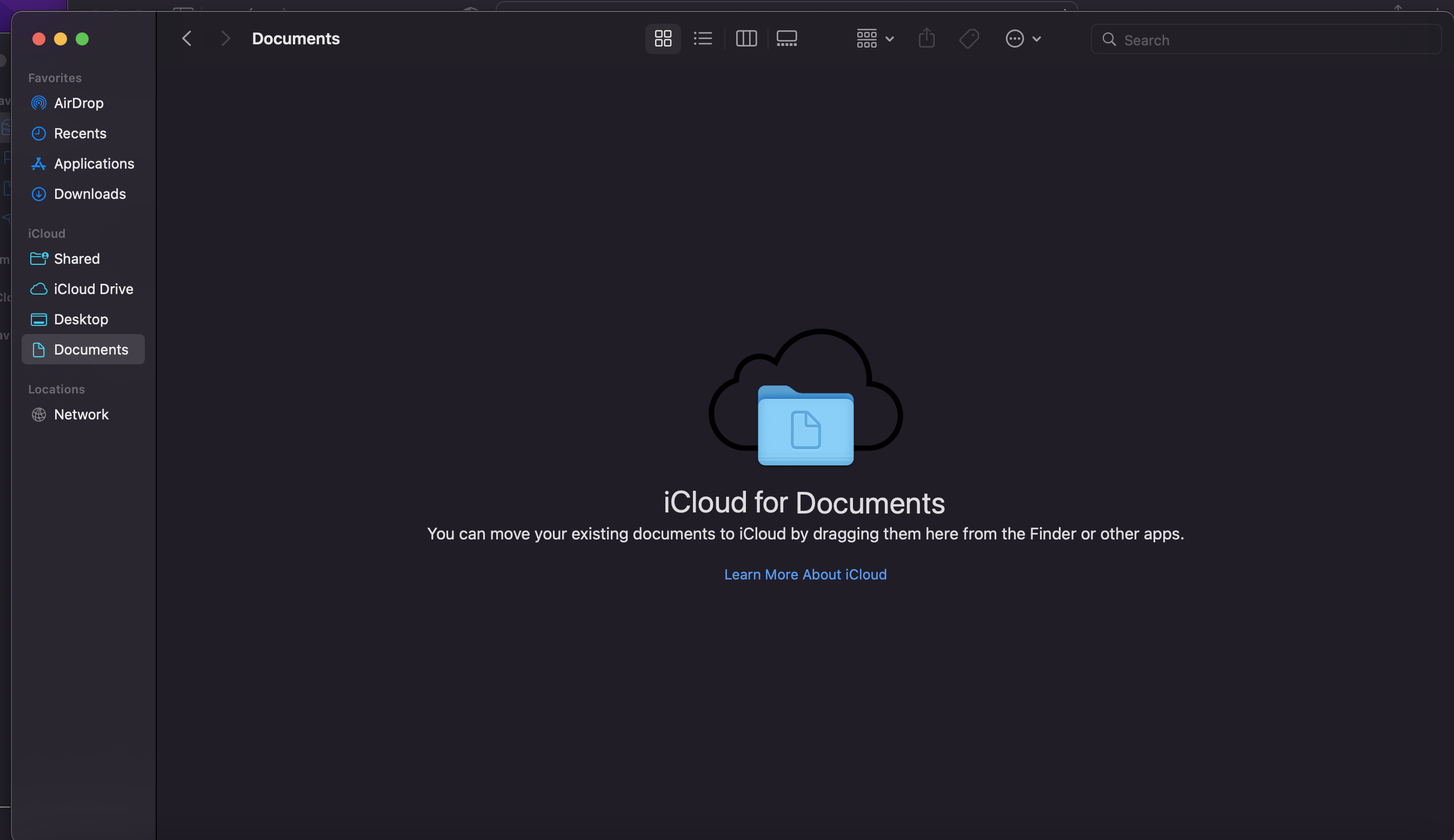Open the Action (ellipsis) menu
Screen dimensions: 1454x840
[x=1023, y=39]
